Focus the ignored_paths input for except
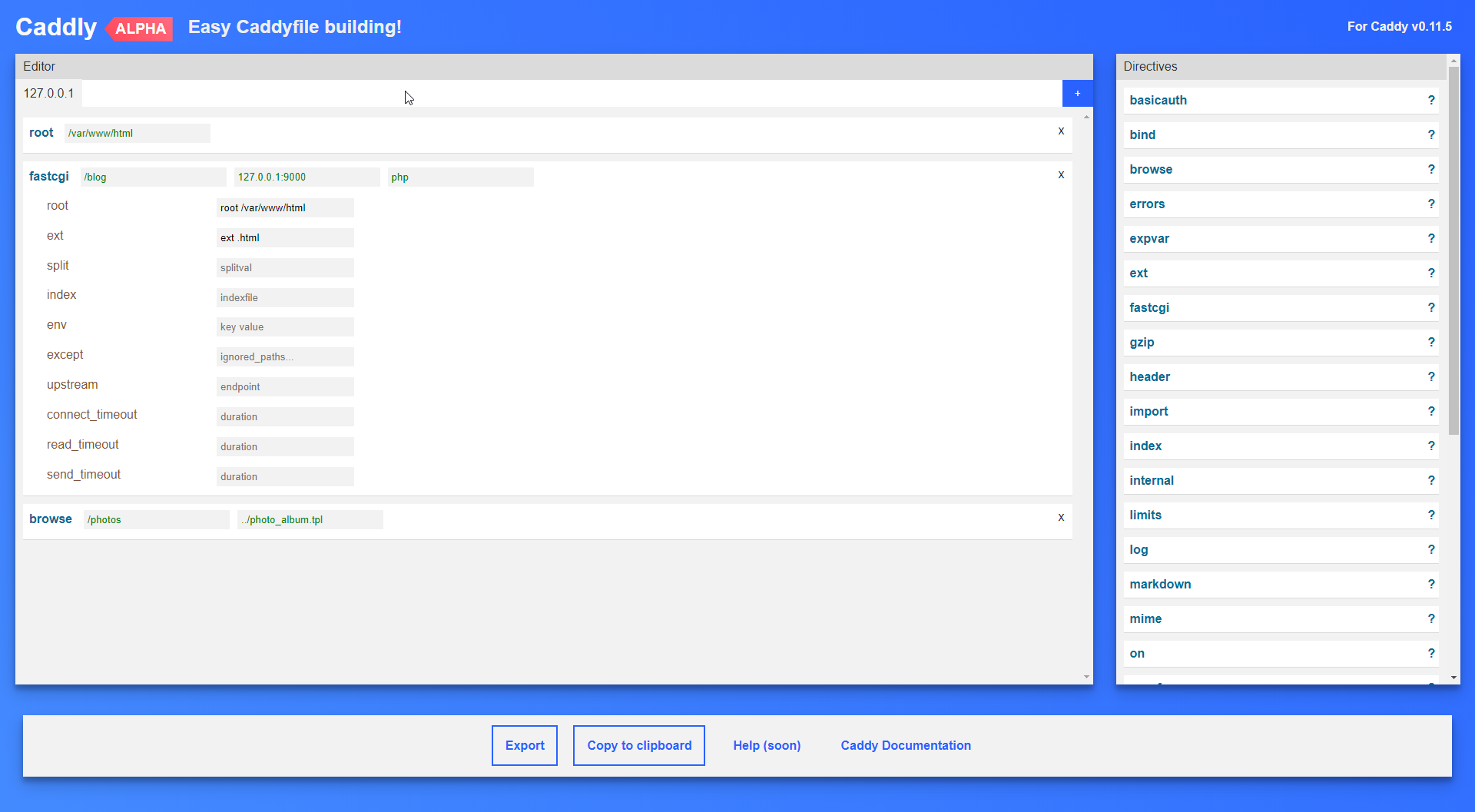The width and height of the screenshot is (1475, 812). tap(285, 356)
